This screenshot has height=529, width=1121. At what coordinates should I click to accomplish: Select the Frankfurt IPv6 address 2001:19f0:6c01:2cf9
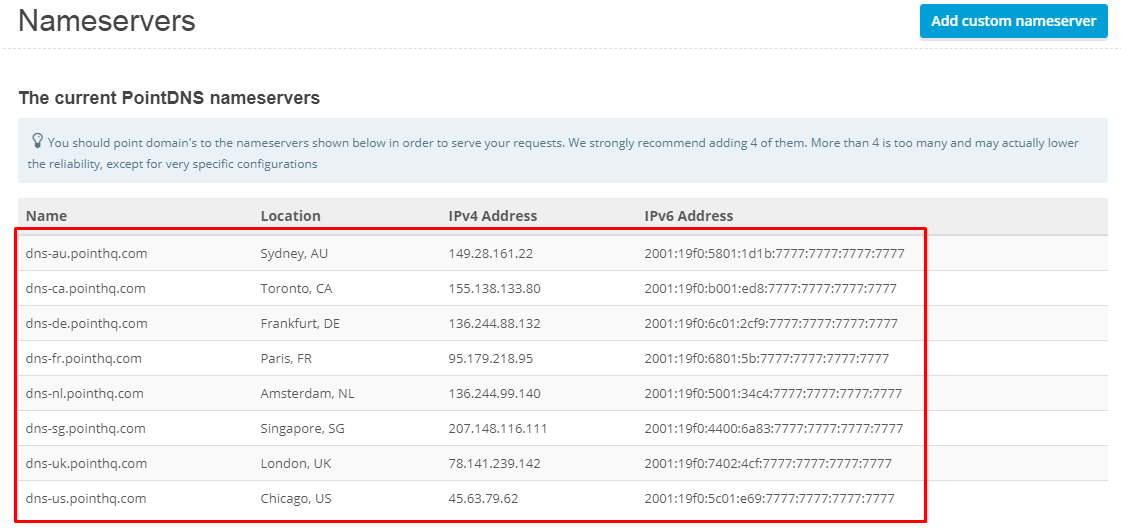click(771, 323)
